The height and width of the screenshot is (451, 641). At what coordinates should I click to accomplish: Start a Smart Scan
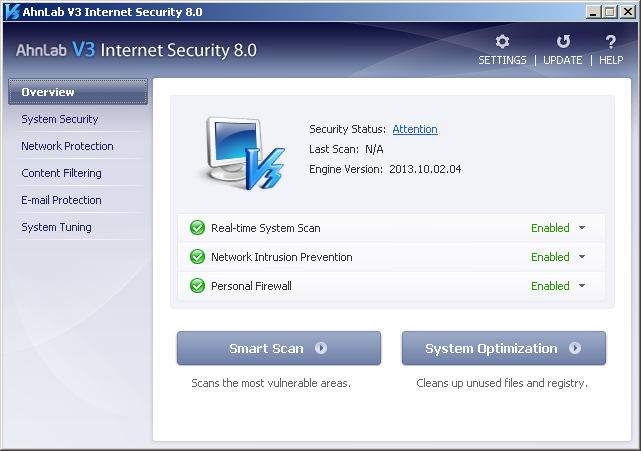point(279,349)
